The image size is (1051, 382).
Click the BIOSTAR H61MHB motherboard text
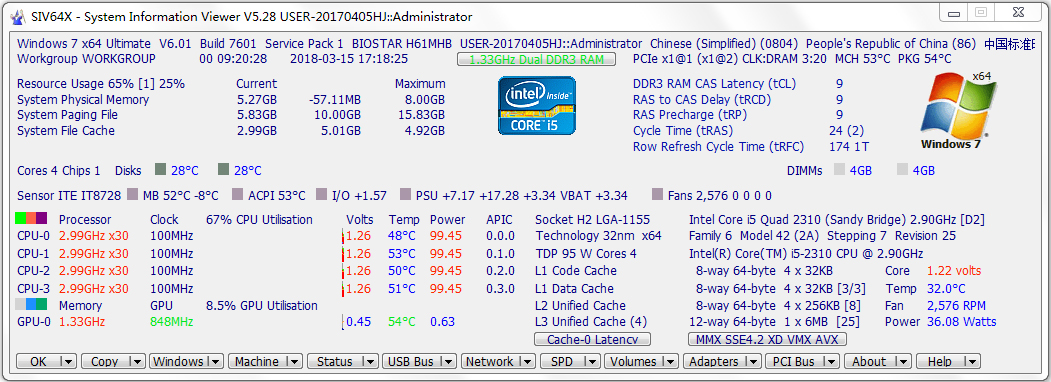point(401,44)
